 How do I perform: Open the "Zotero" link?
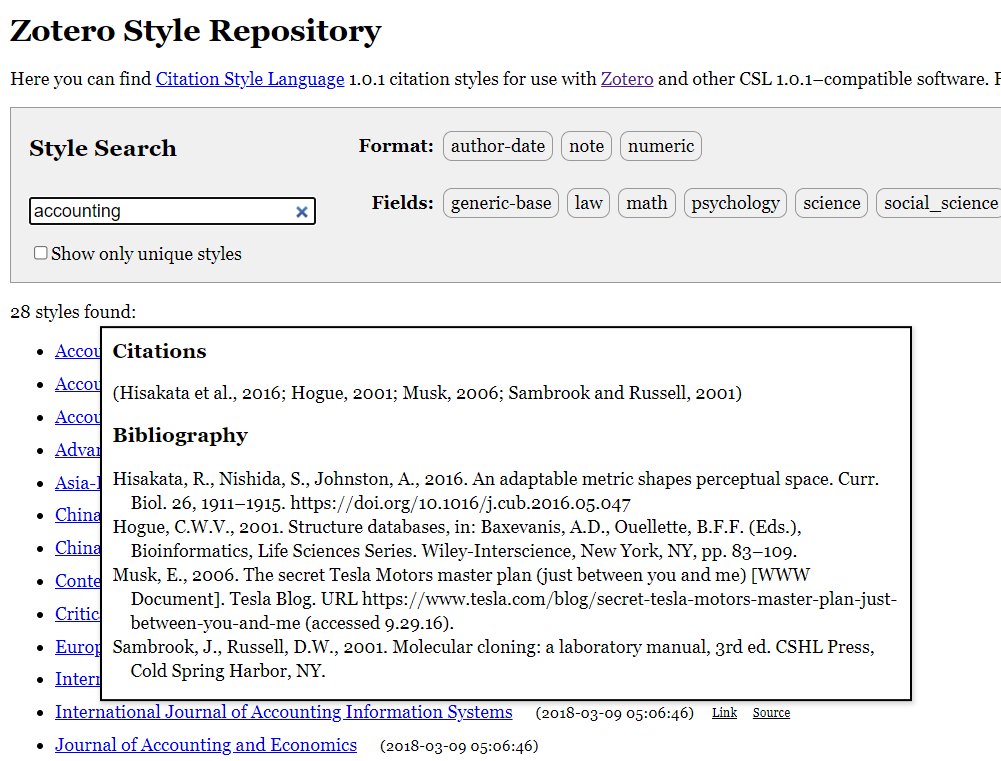pos(627,79)
